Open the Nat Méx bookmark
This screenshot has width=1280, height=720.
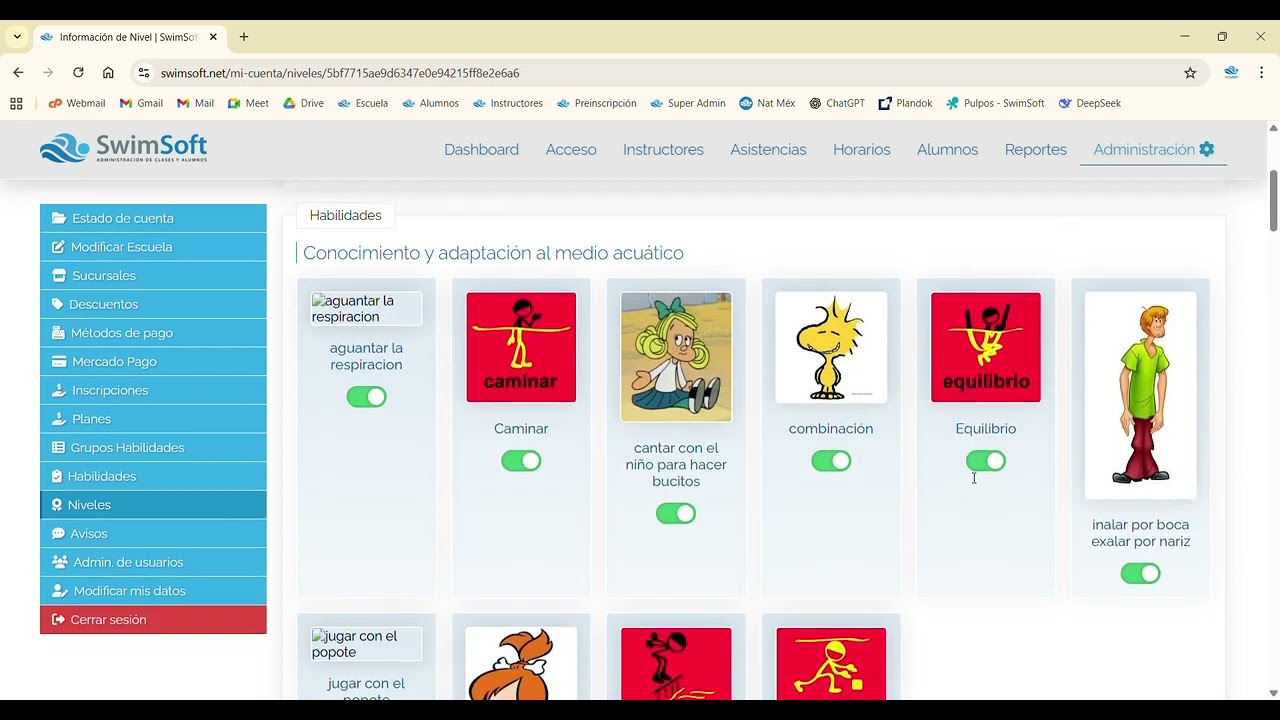[767, 103]
